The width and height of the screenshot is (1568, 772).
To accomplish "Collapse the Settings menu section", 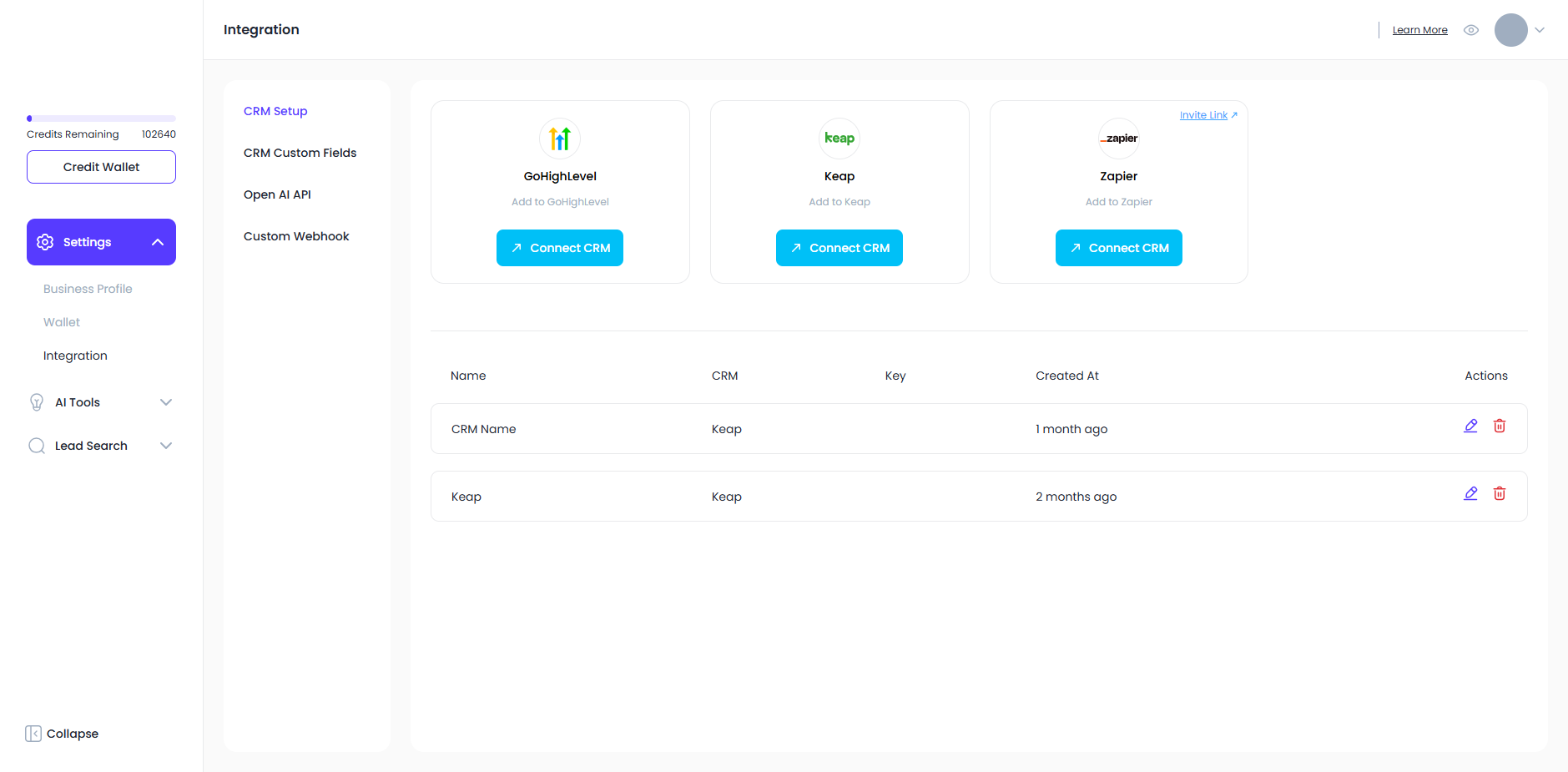I will [x=158, y=242].
